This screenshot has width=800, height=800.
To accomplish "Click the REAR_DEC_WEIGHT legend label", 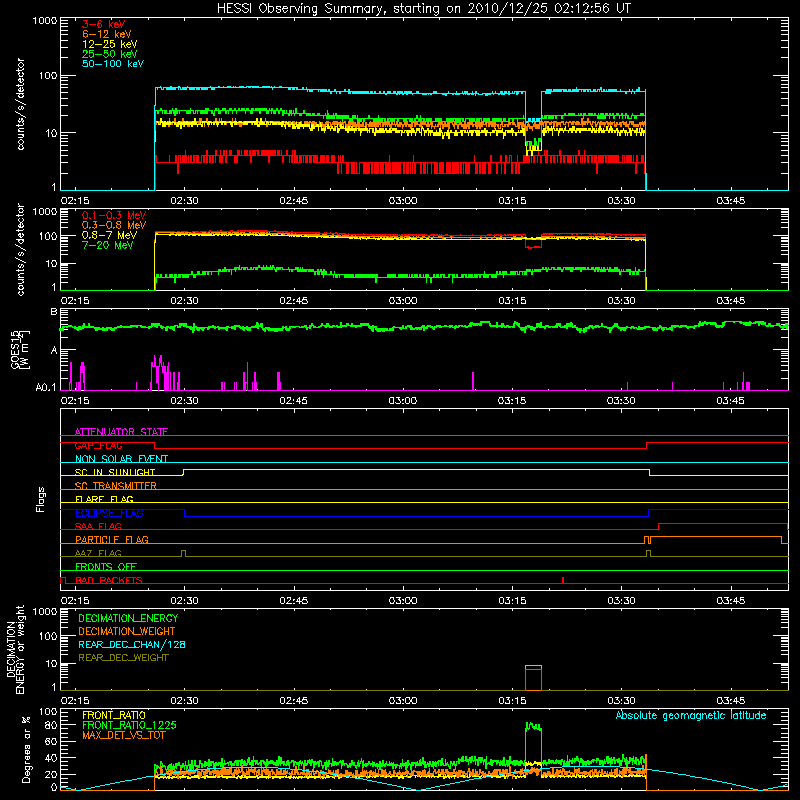I will pos(123,658).
